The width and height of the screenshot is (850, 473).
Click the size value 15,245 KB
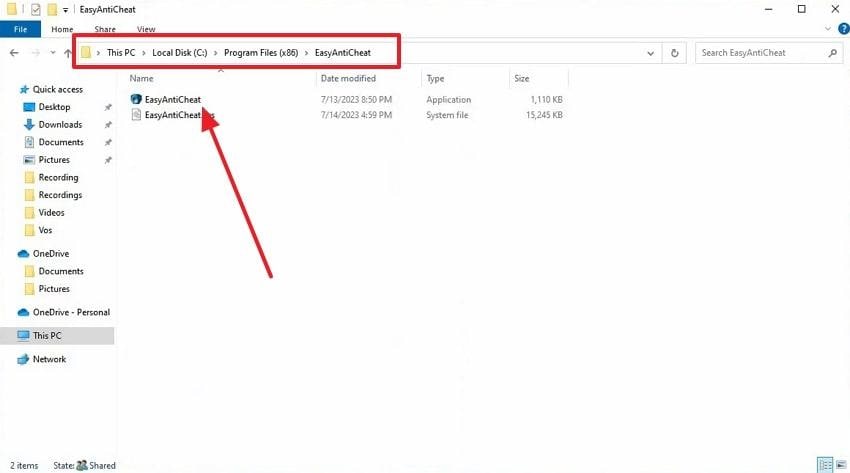[544, 115]
